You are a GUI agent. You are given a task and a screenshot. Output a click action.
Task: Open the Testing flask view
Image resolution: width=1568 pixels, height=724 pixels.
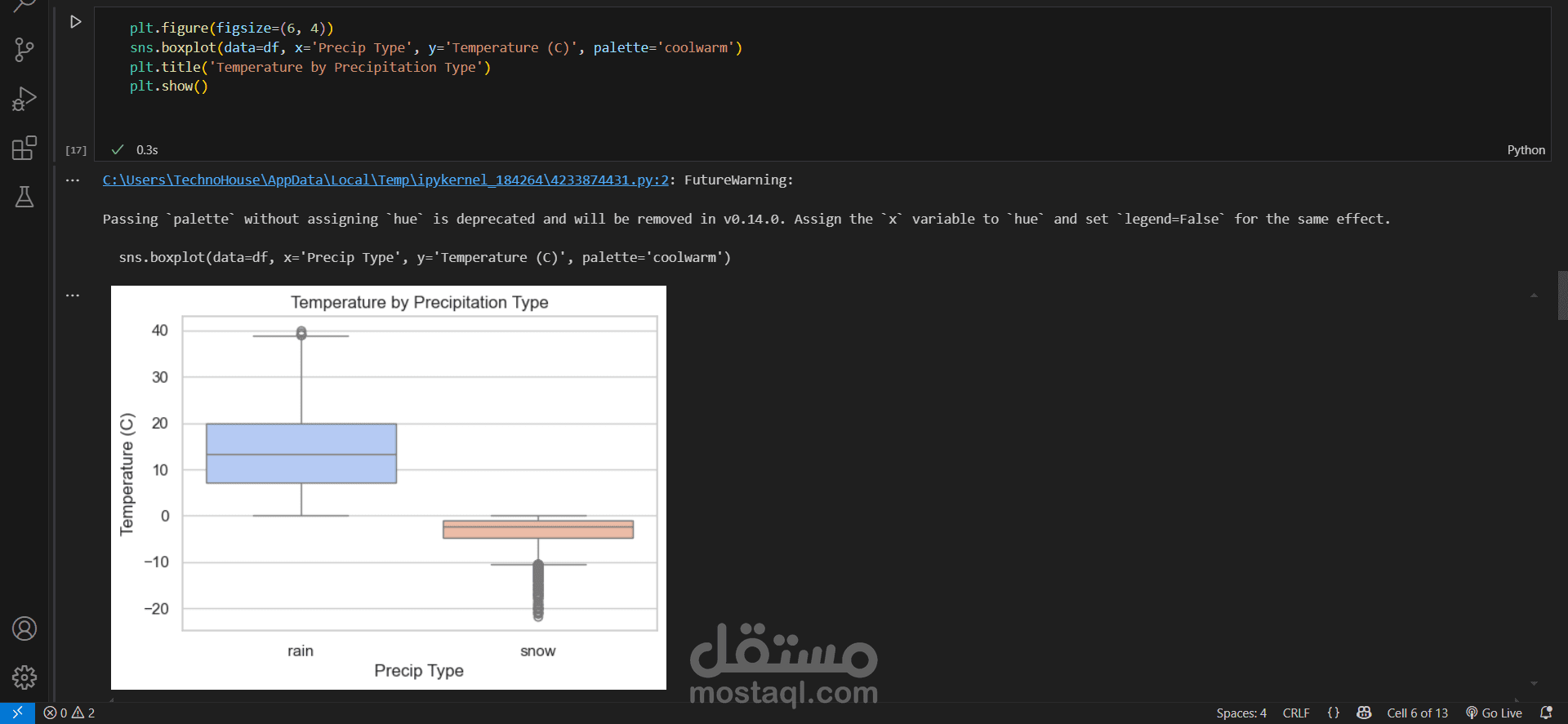[24, 197]
